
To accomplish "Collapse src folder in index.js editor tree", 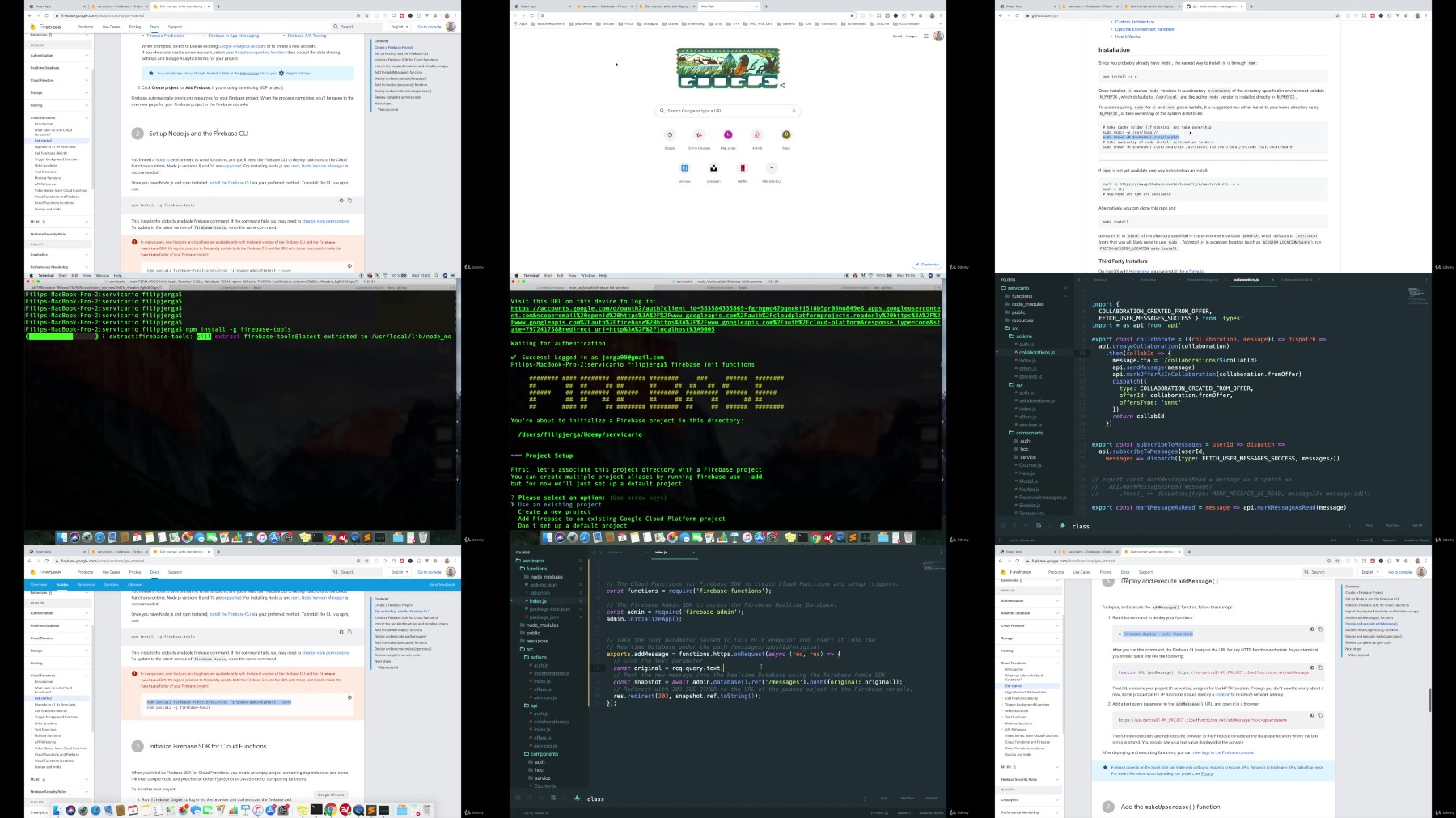I will (527, 649).
